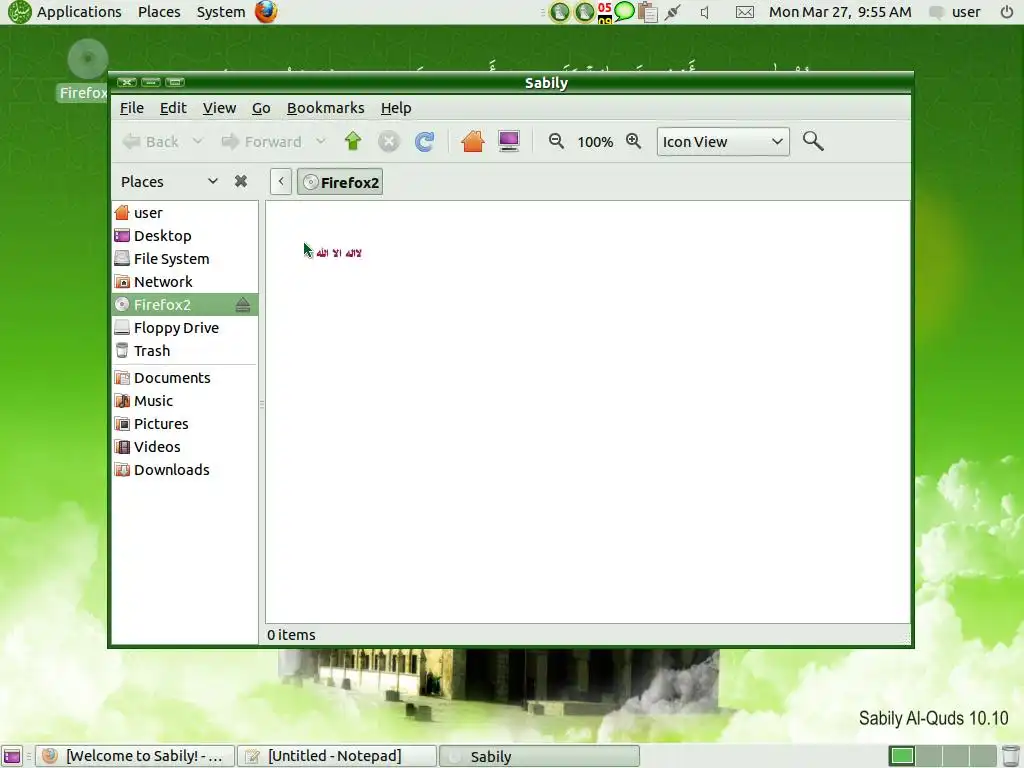1024x768 pixels.
Task: Go up to parent folder with green arrow
Action: pyautogui.click(x=353, y=141)
